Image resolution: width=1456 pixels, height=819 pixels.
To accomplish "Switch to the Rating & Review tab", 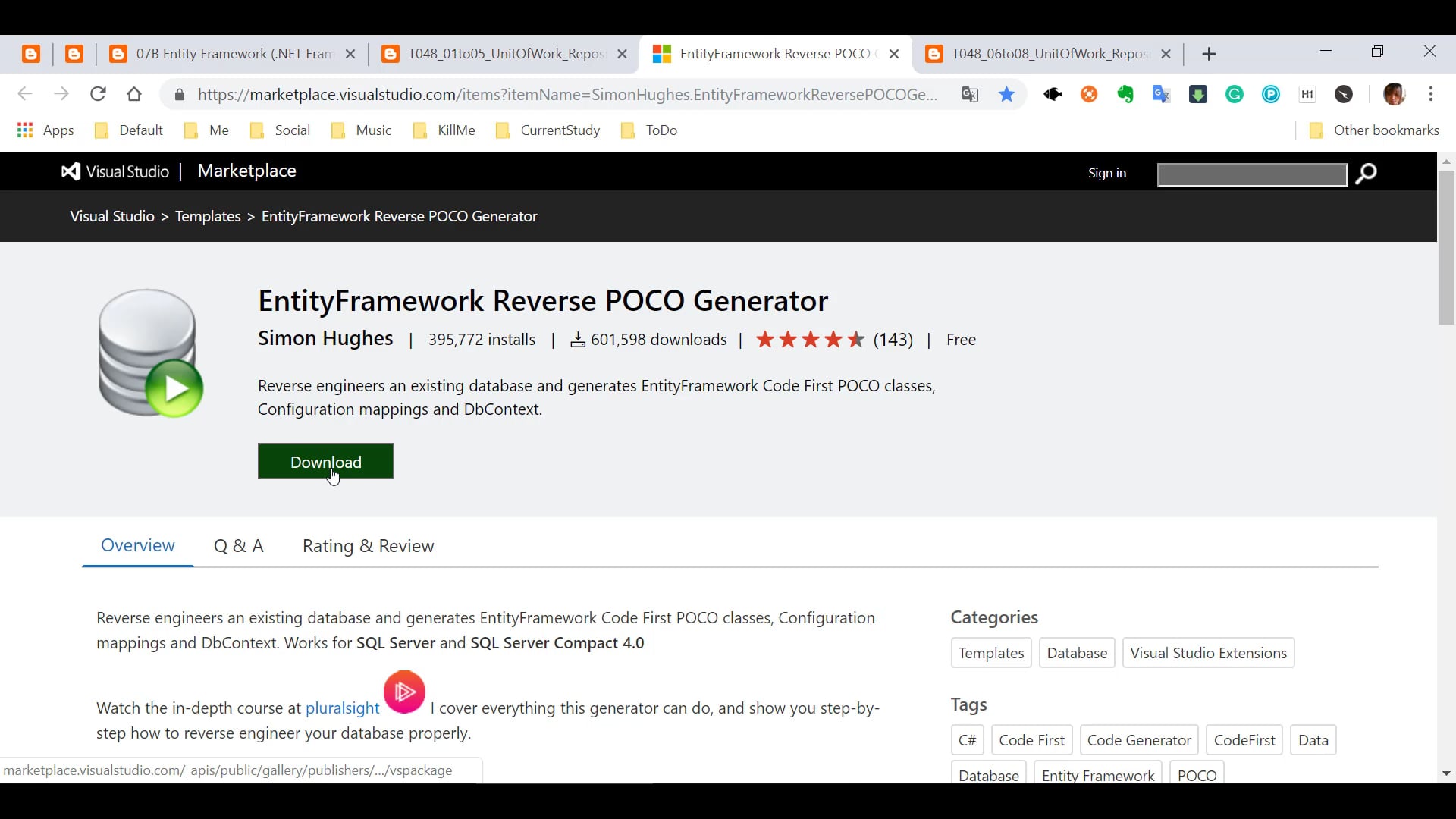I will tap(368, 545).
